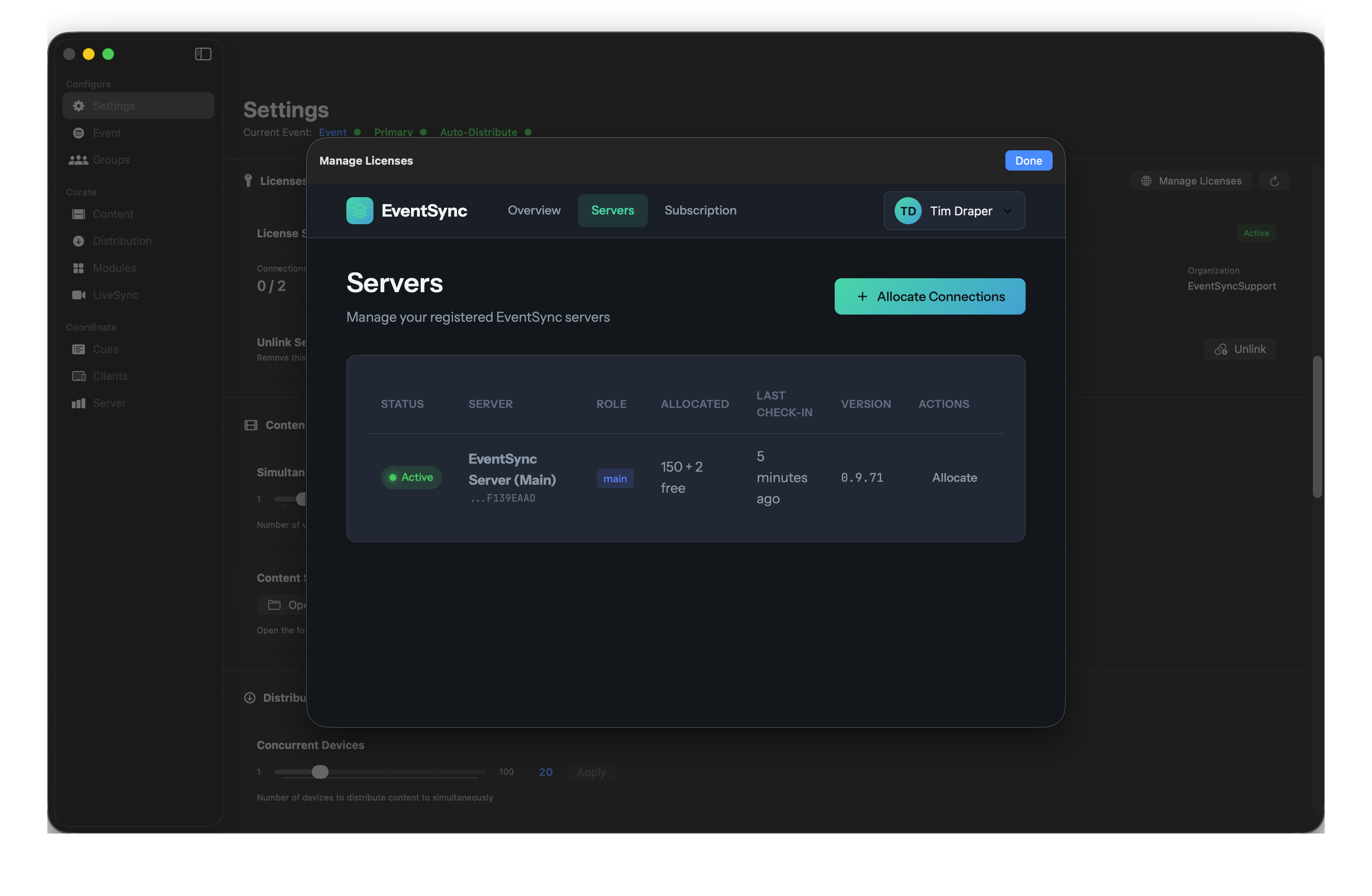Screen dimensions: 1372x896
Task: Click the Done button
Action: click(x=1029, y=161)
